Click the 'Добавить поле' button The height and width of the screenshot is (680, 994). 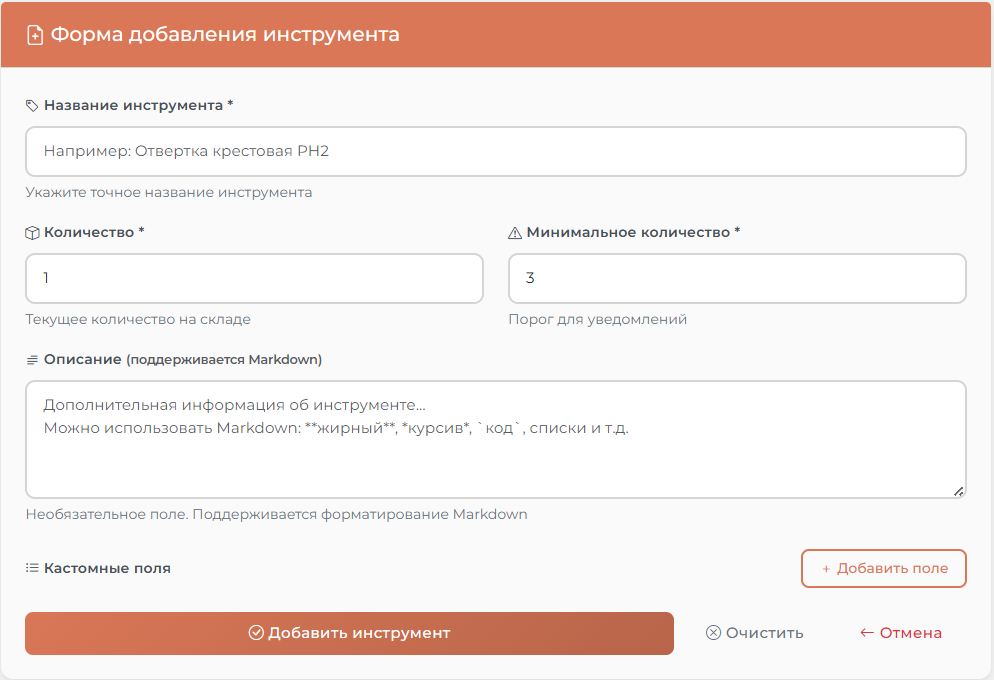tap(883, 567)
